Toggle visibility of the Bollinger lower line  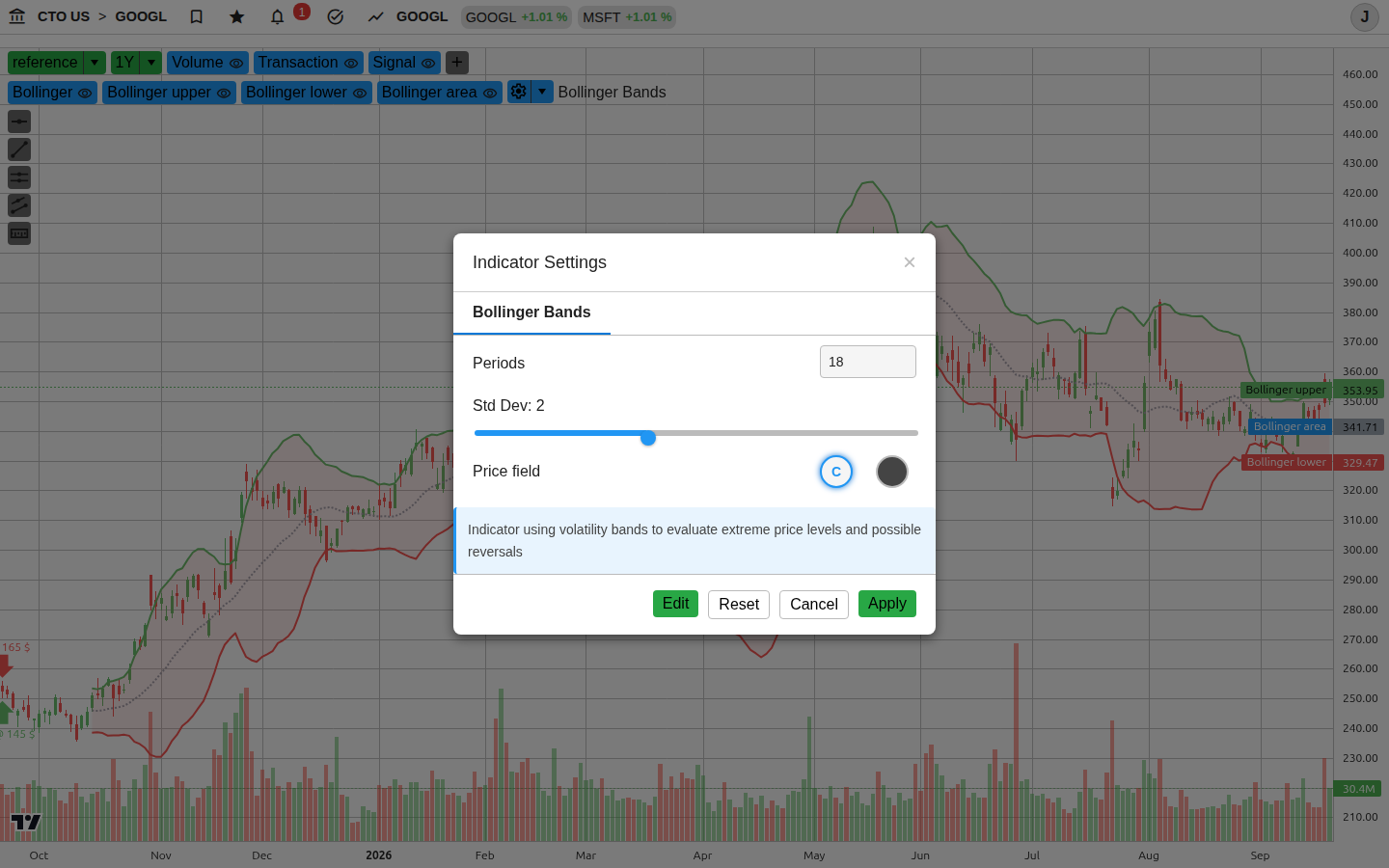(360, 93)
